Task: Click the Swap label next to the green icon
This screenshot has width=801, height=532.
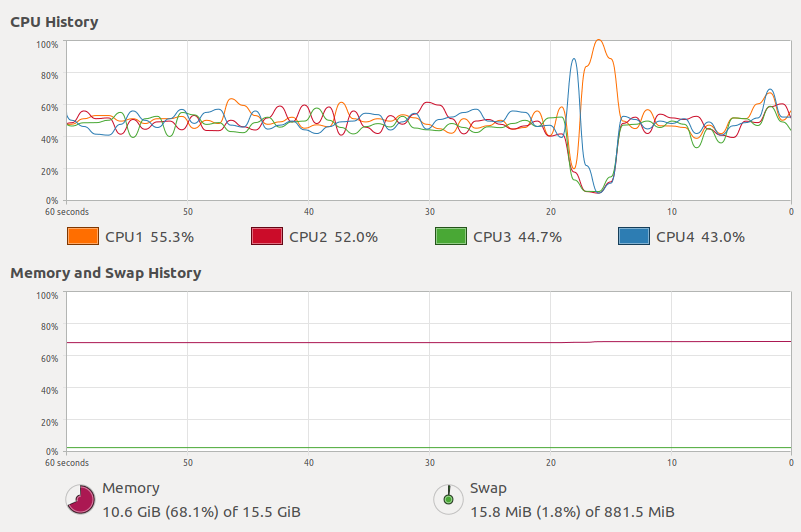Action: tap(488, 489)
